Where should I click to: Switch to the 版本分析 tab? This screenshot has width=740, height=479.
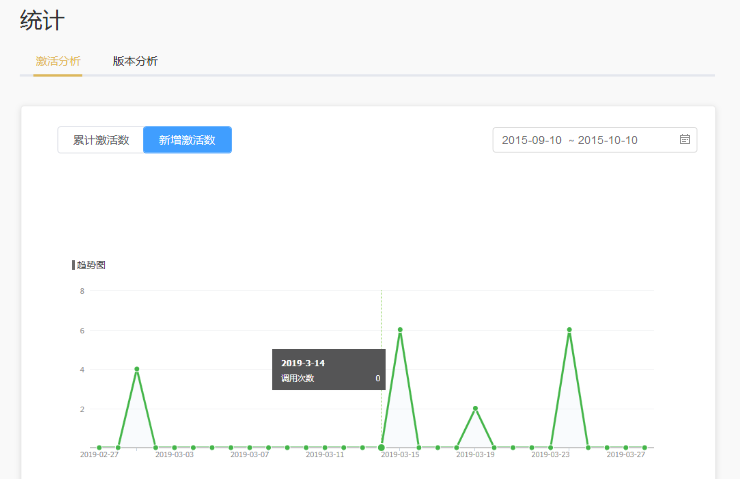pyautogui.click(x=135, y=61)
